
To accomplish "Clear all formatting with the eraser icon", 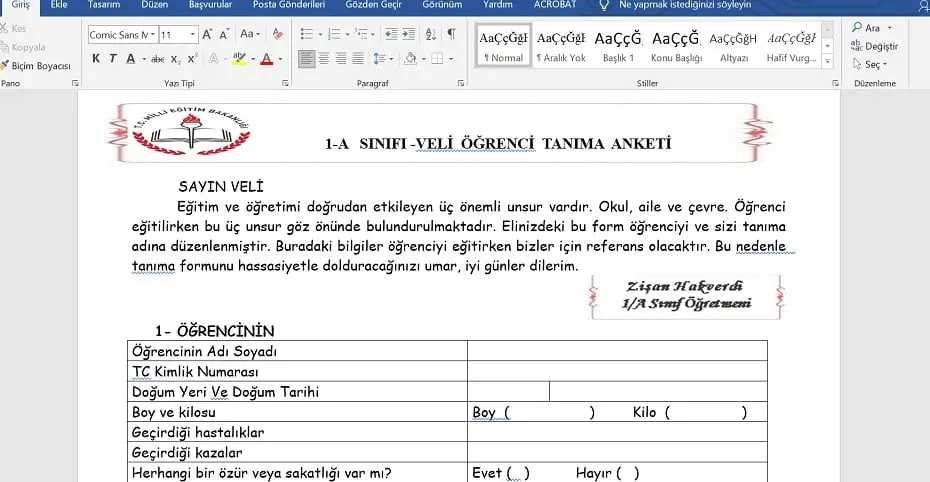I will click(277, 34).
